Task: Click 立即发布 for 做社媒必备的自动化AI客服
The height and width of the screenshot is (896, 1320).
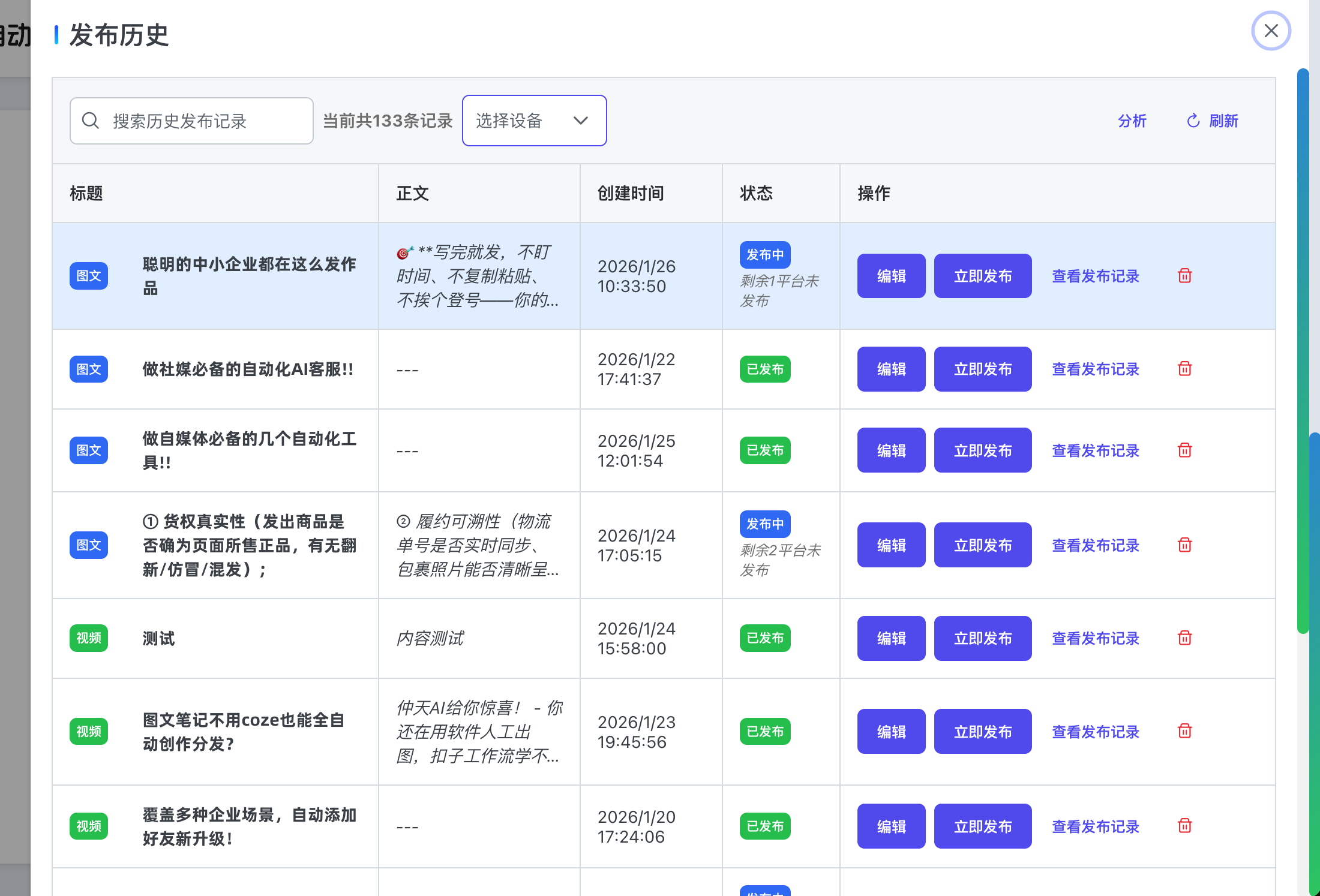Action: click(982, 369)
